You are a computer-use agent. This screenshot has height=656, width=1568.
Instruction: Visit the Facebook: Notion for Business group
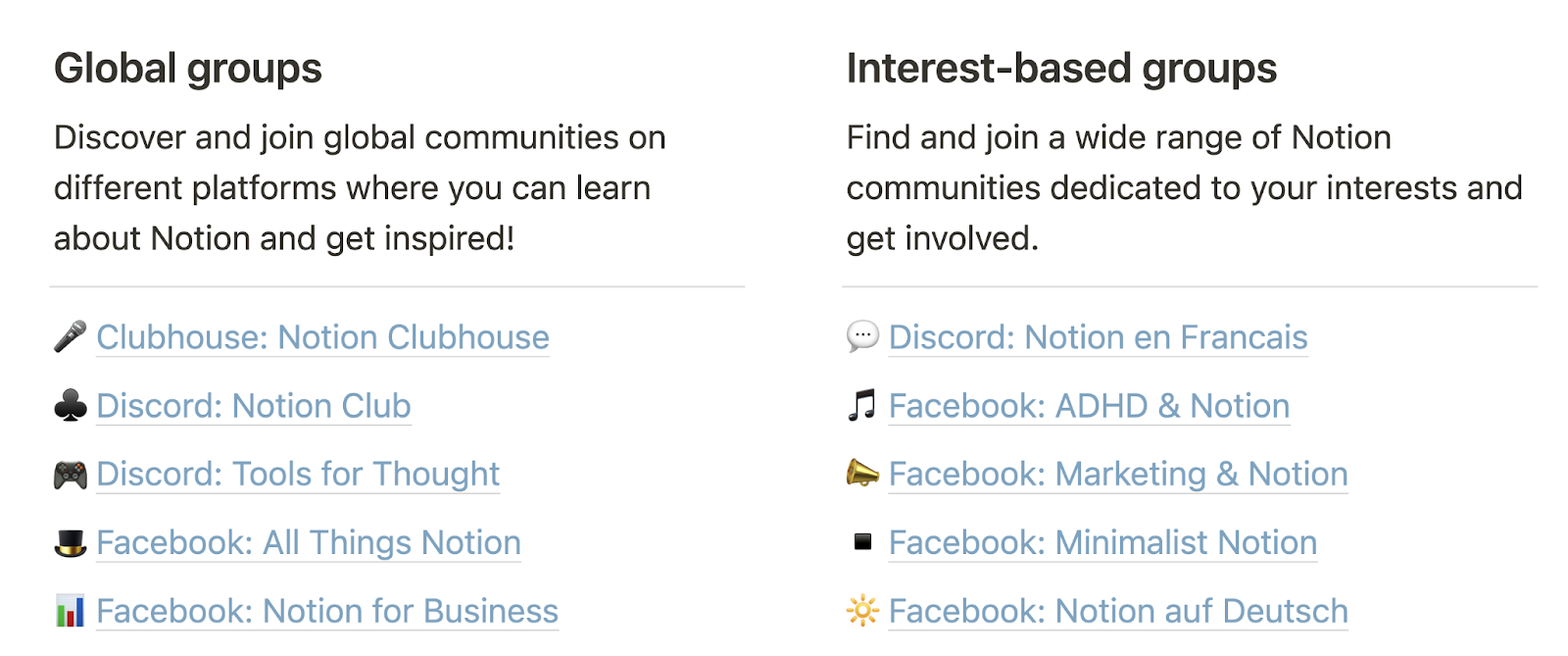coord(326,611)
